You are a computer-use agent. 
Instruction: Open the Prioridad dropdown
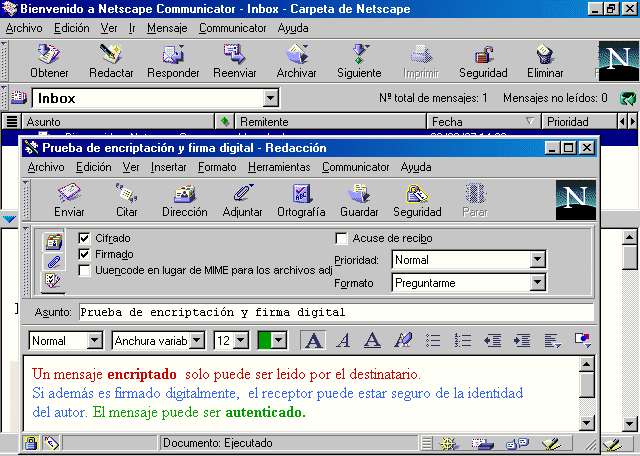[538, 260]
